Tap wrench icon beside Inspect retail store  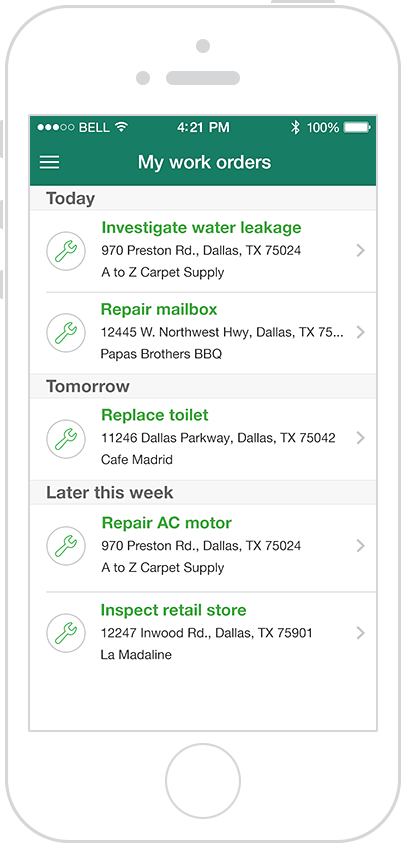pyautogui.click(x=66, y=633)
